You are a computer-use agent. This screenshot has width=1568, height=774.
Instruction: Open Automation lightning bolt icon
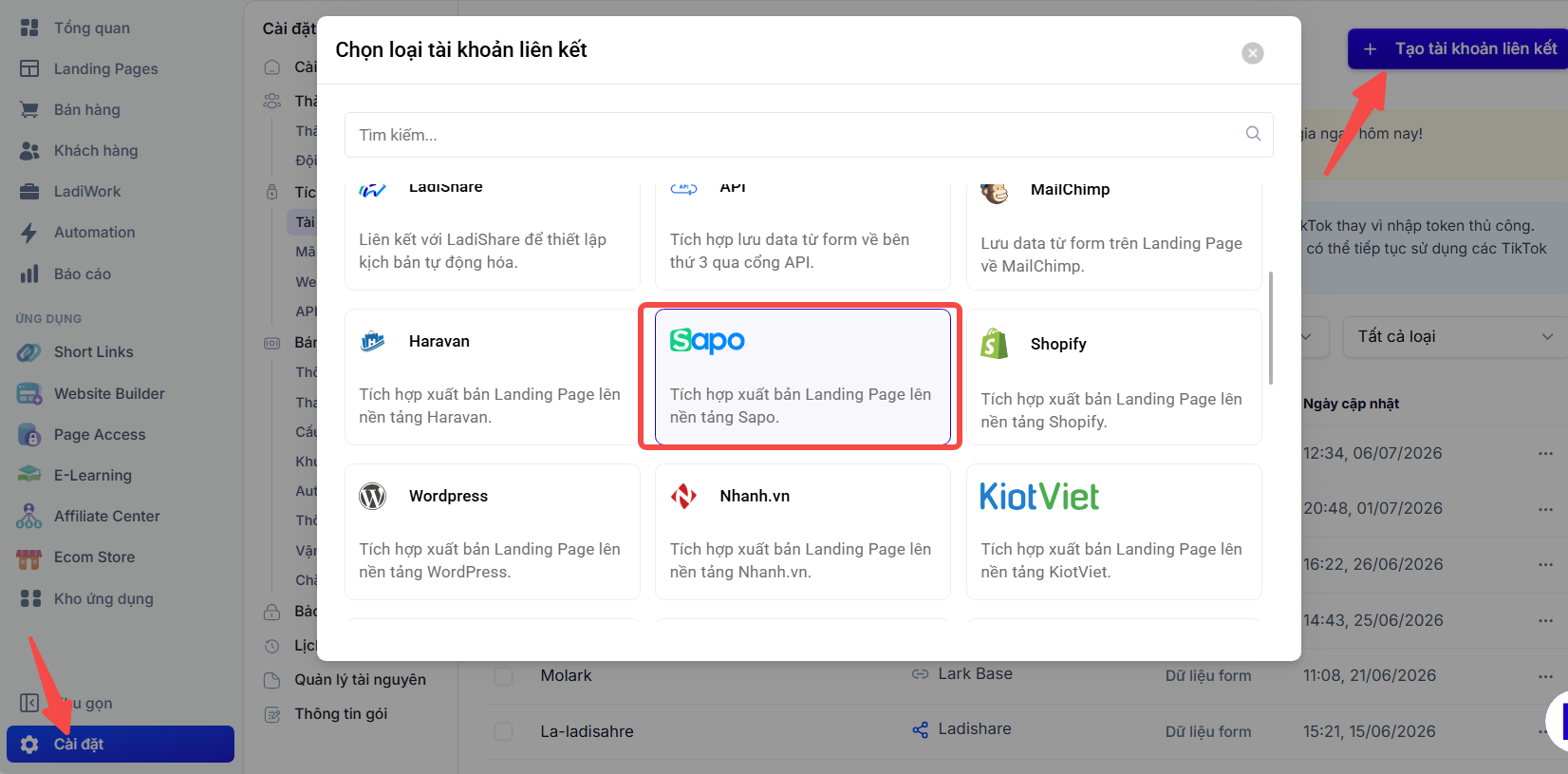pos(29,233)
